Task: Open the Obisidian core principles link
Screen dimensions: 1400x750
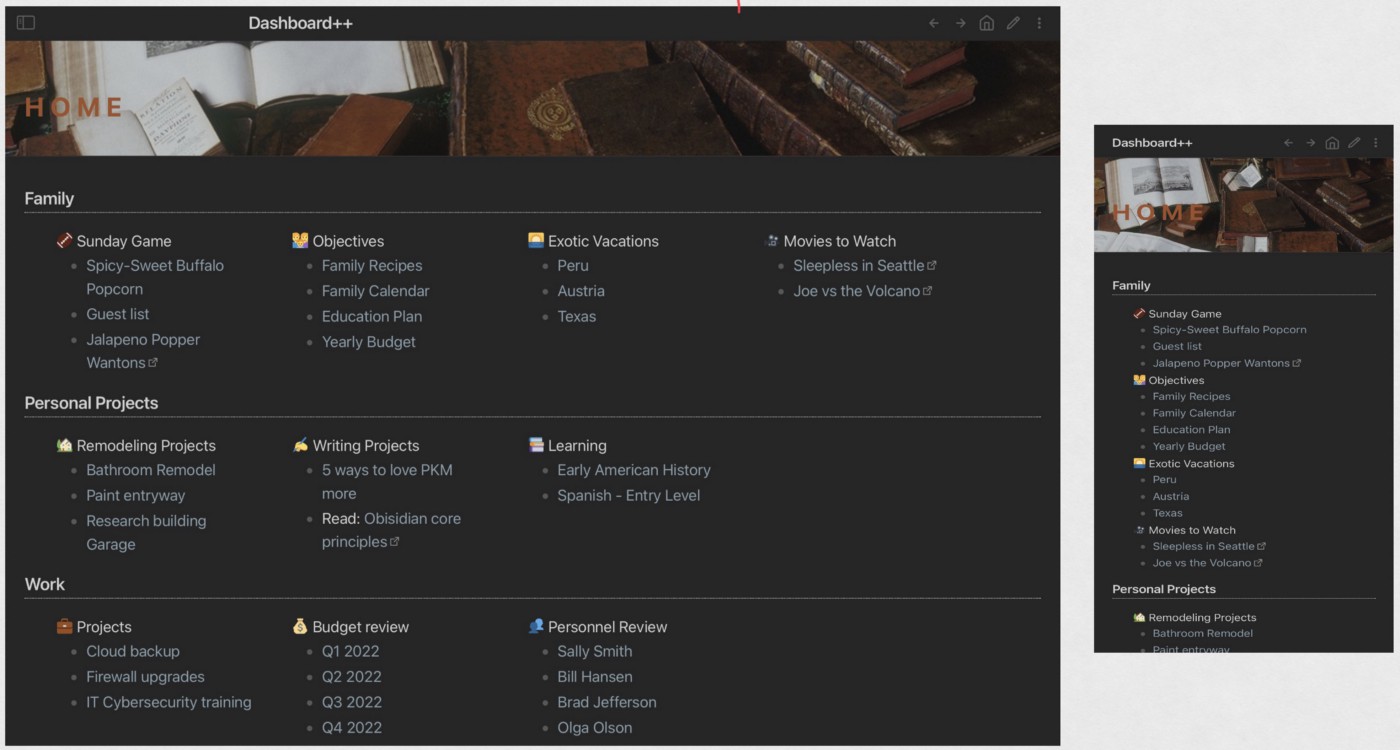Action: click(391, 530)
